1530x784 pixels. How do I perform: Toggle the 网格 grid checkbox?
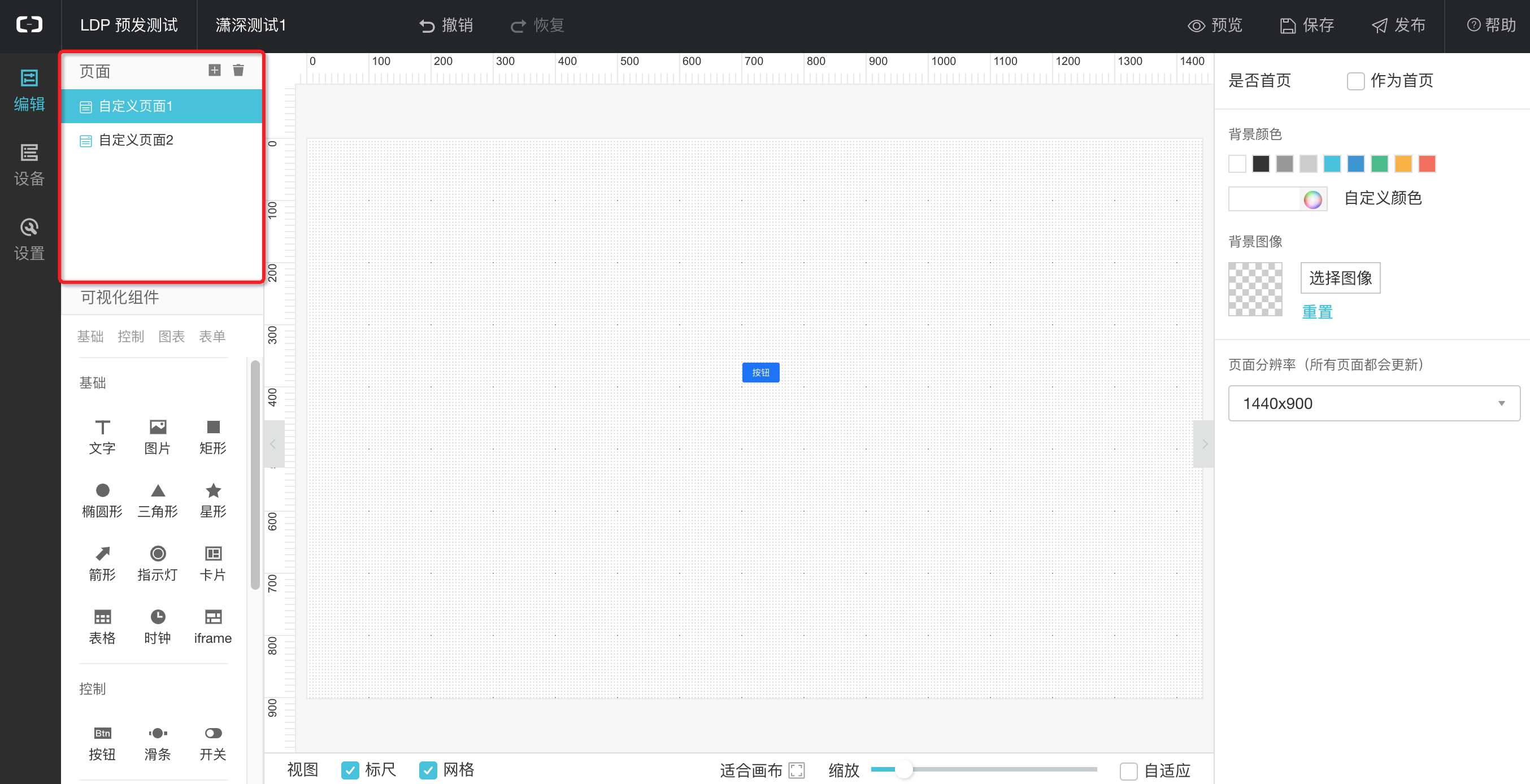(428, 770)
